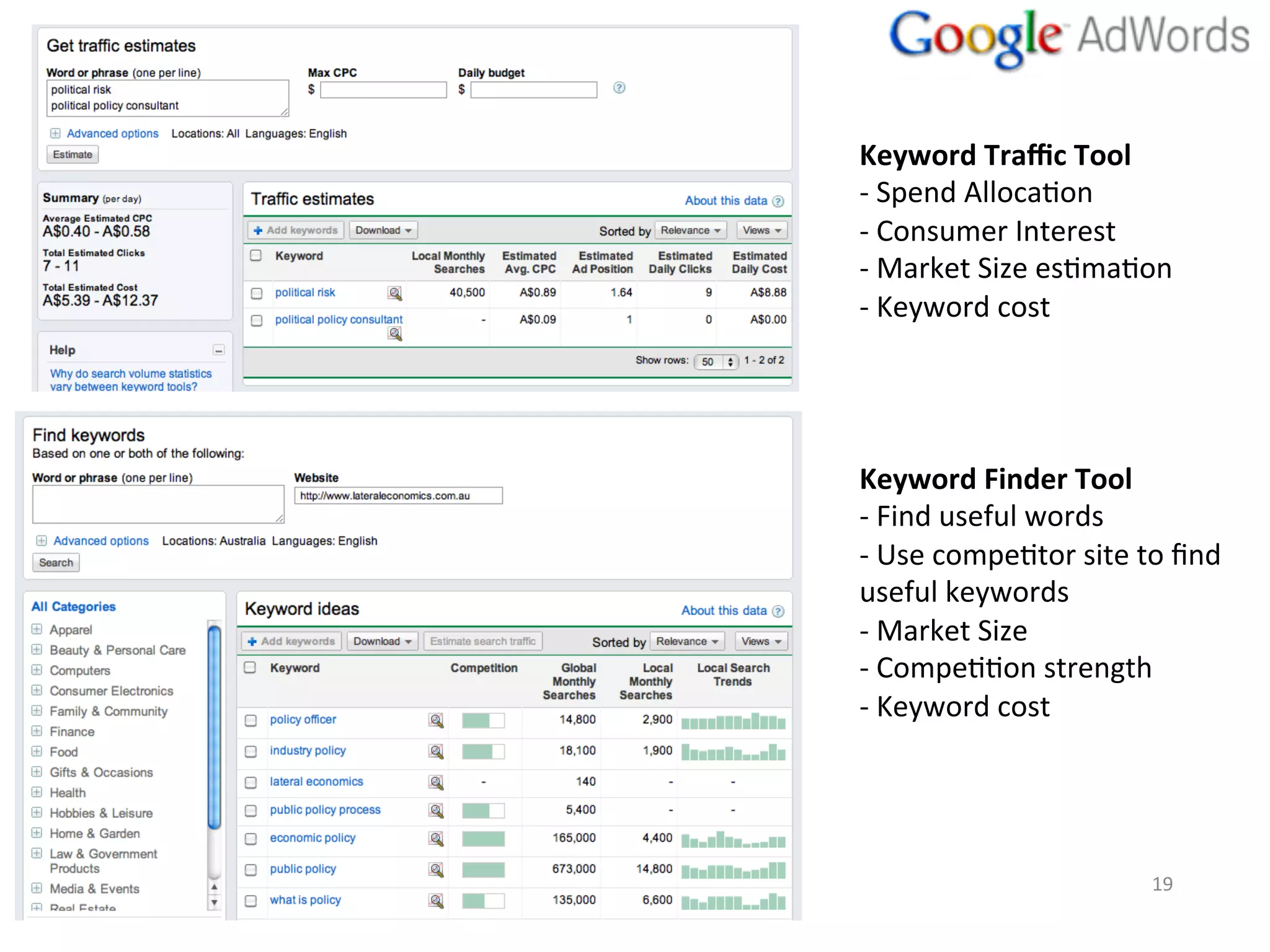Open Download dropdown in Traffic estimates

tap(383, 231)
